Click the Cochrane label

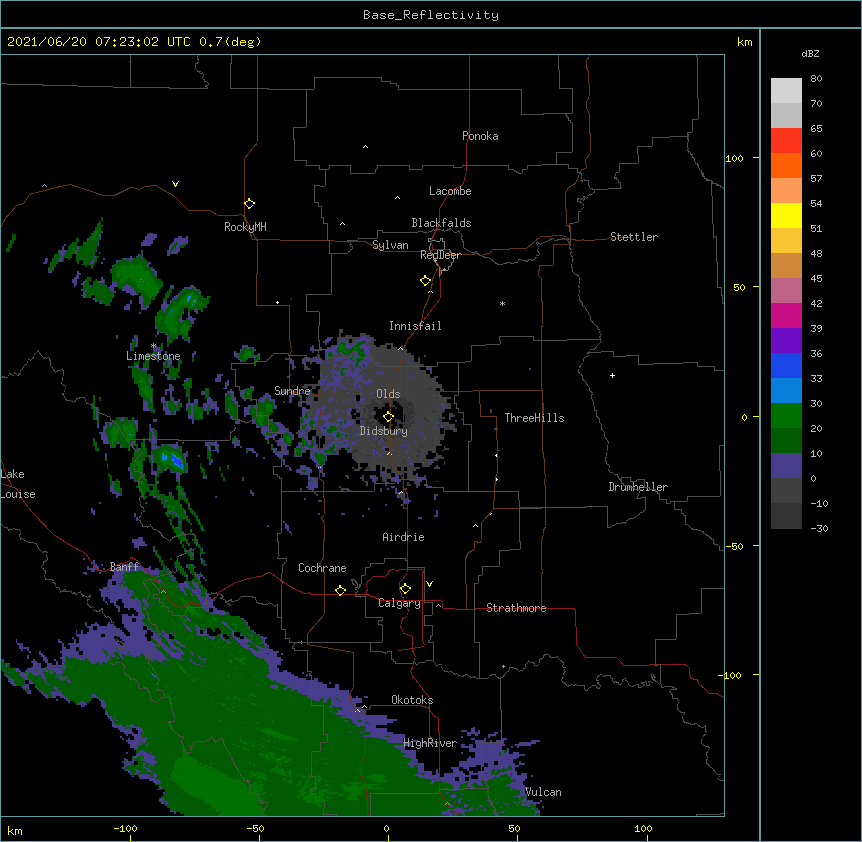[x=322, y=568]
